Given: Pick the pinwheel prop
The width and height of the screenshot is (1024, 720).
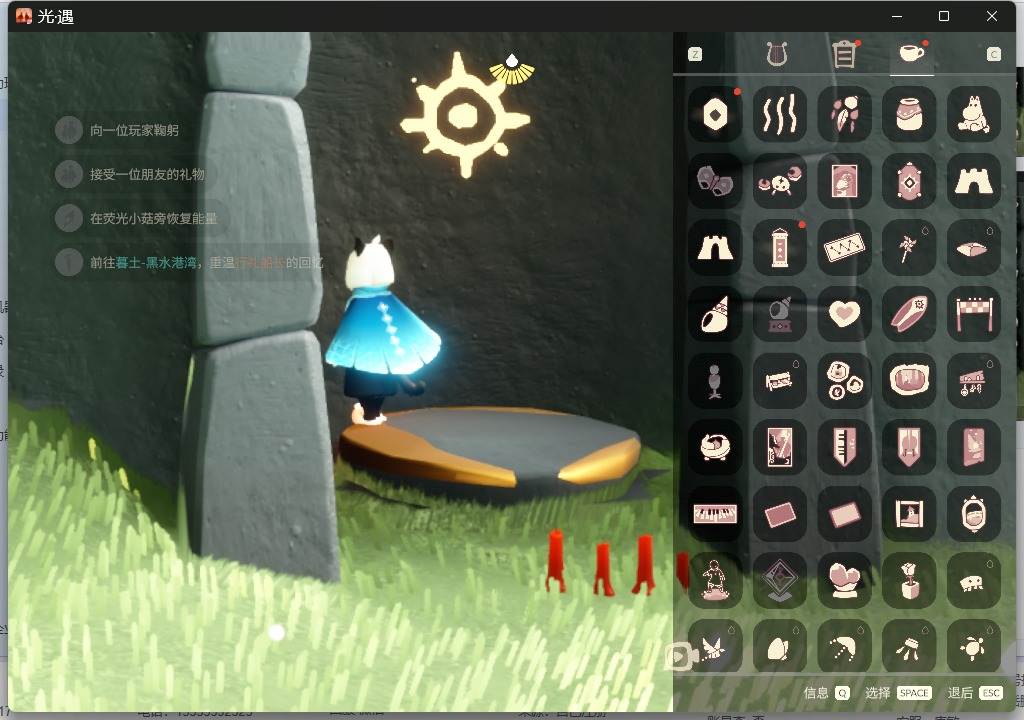Looking at the screenshot, I should pos(909,248).
